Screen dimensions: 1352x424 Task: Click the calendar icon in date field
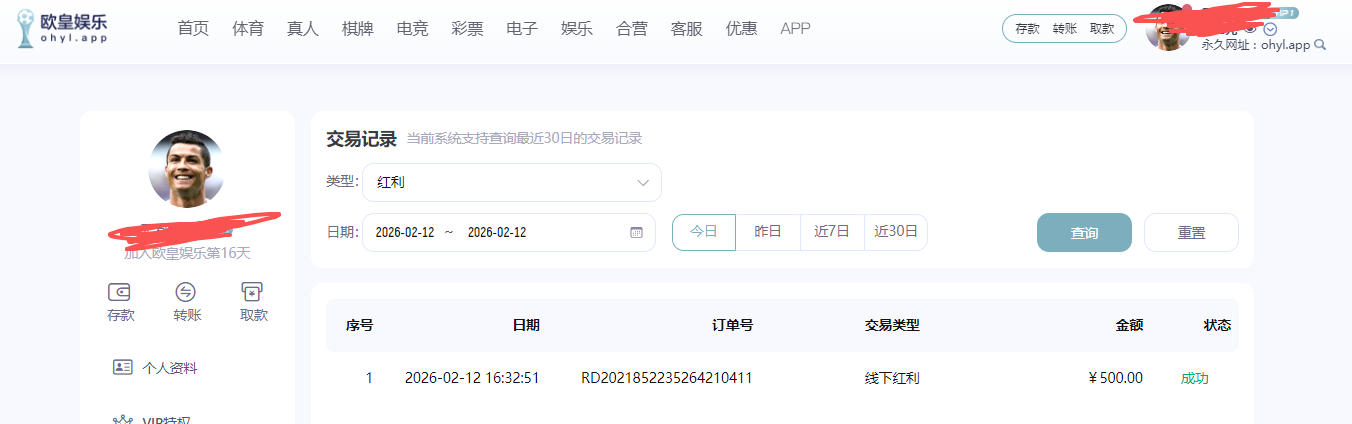pyautogui.click(x=636, y=232)
